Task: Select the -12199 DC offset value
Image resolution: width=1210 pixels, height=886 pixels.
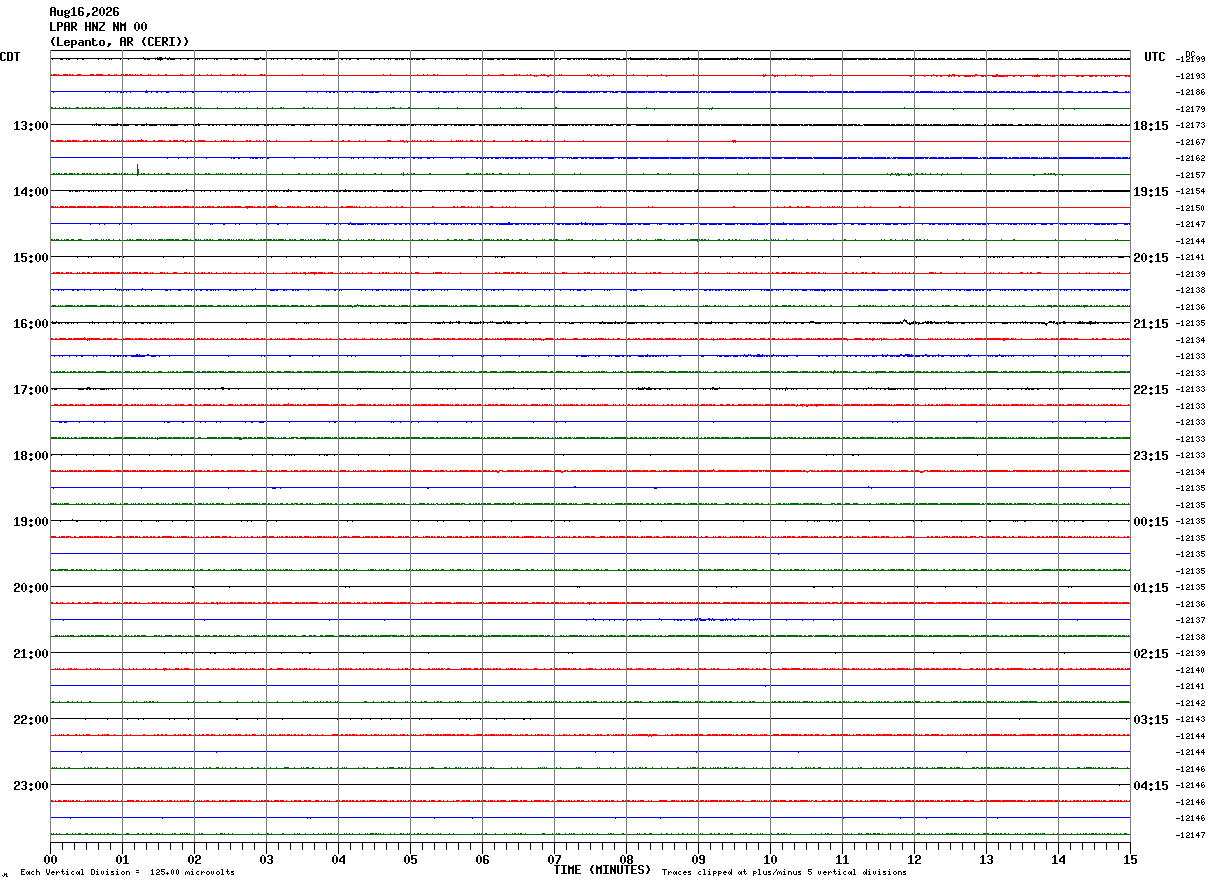Action: (x=1191, y=59)
